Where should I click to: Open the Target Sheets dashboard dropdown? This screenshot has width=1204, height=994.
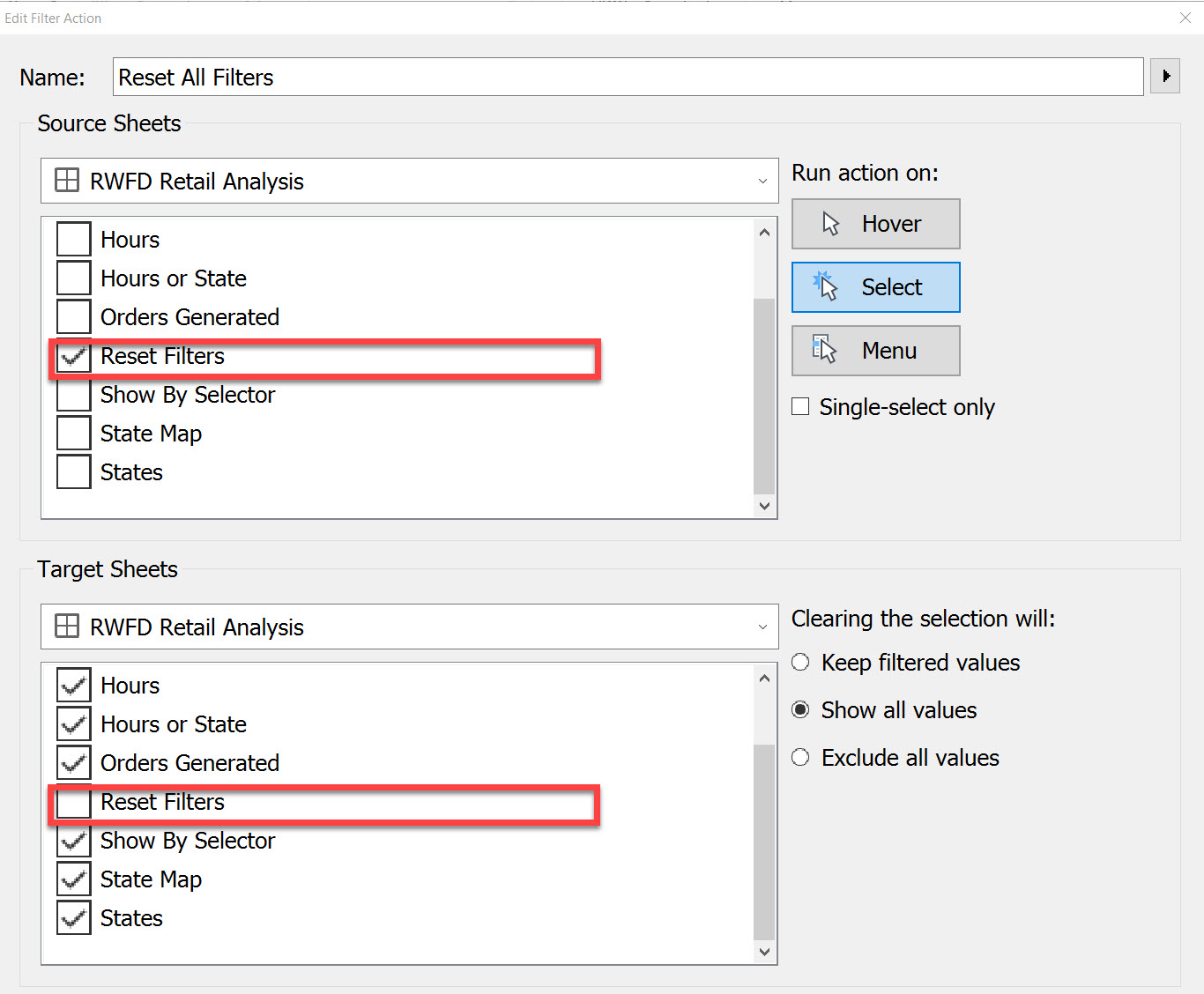762,627
